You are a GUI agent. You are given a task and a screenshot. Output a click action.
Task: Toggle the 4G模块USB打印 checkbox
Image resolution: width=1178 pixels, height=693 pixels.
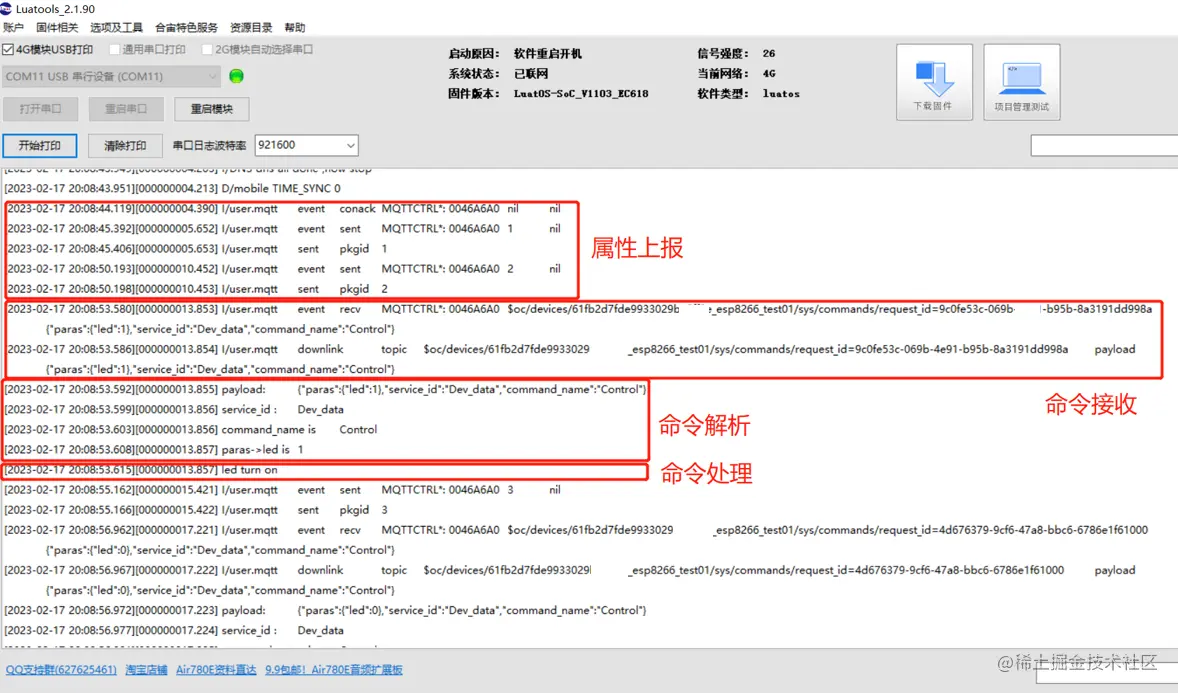coord(8,50)
